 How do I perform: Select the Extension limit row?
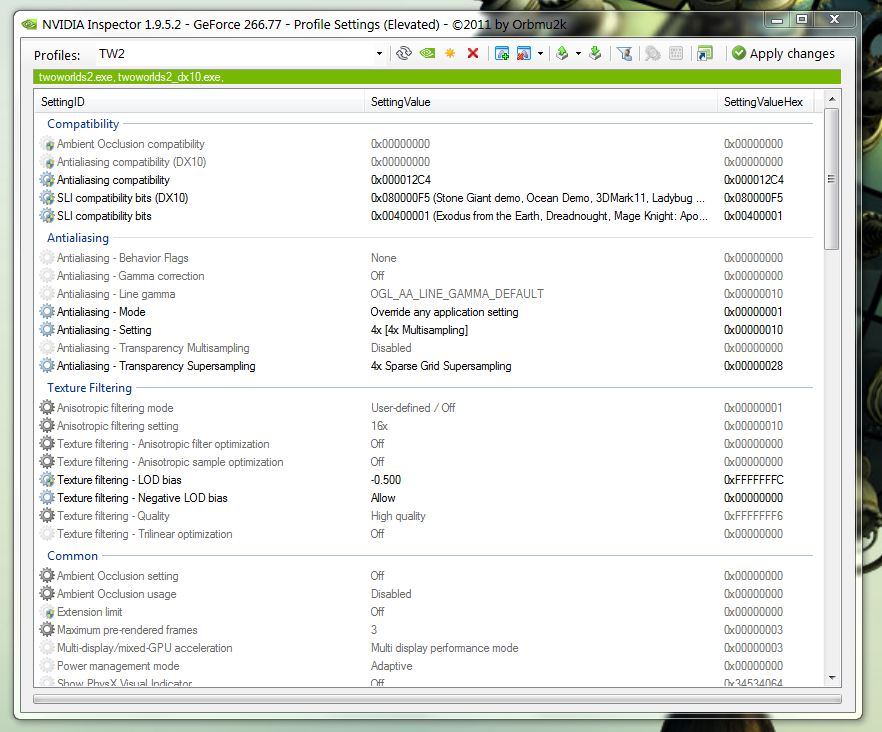425,612
